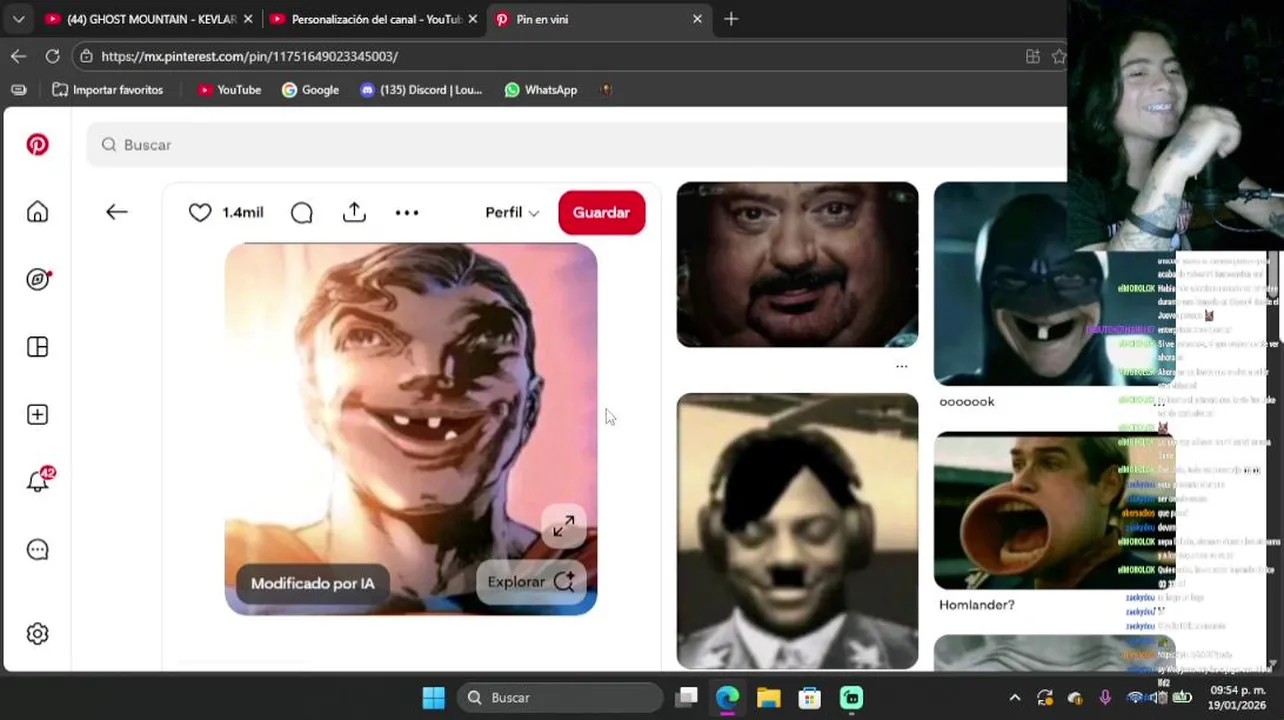
Task: Reload the page with the refresh icon
Action: 52,56
